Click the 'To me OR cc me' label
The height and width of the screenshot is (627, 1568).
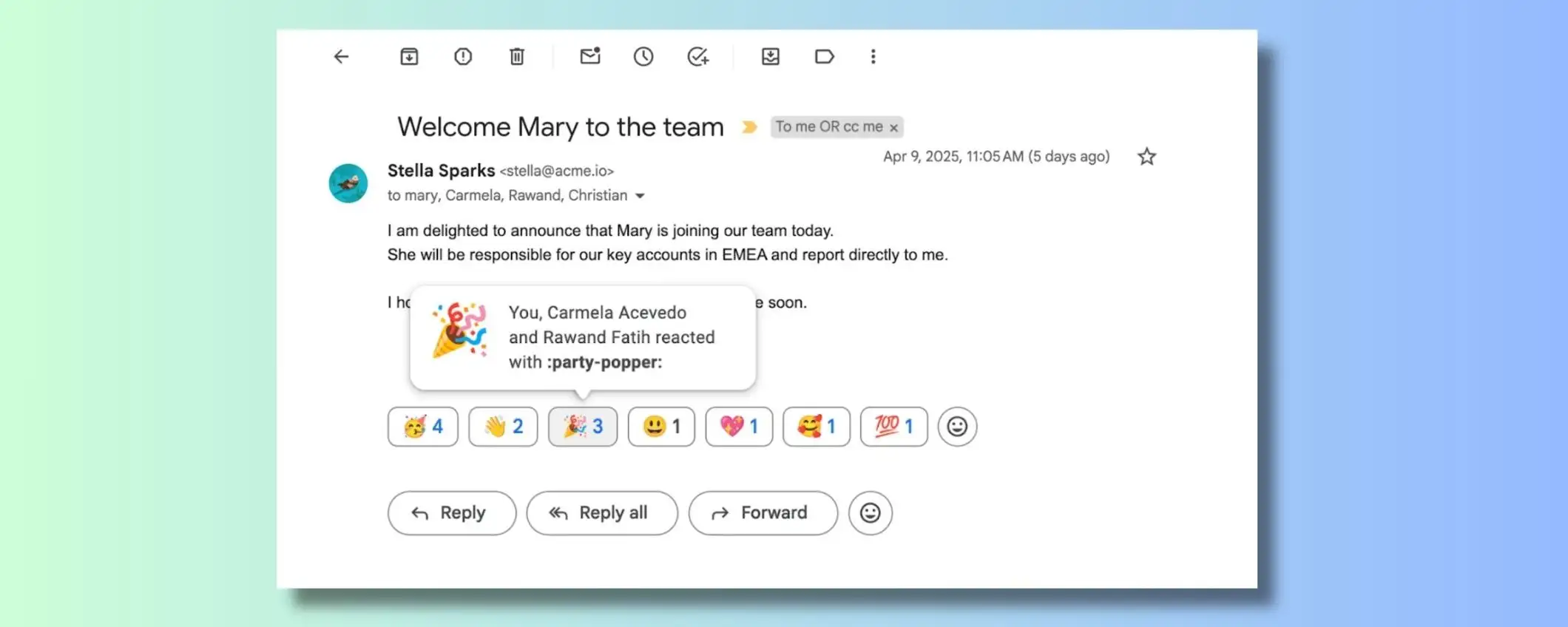(x=828, y=127)
